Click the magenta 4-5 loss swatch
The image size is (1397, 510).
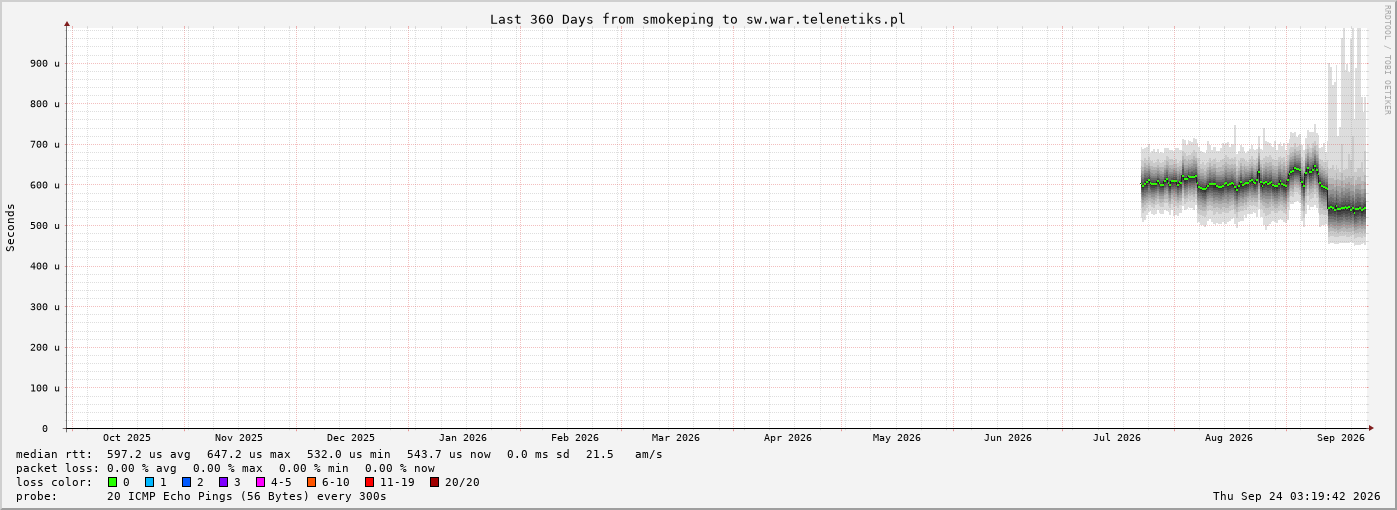(x=260, y=482)
